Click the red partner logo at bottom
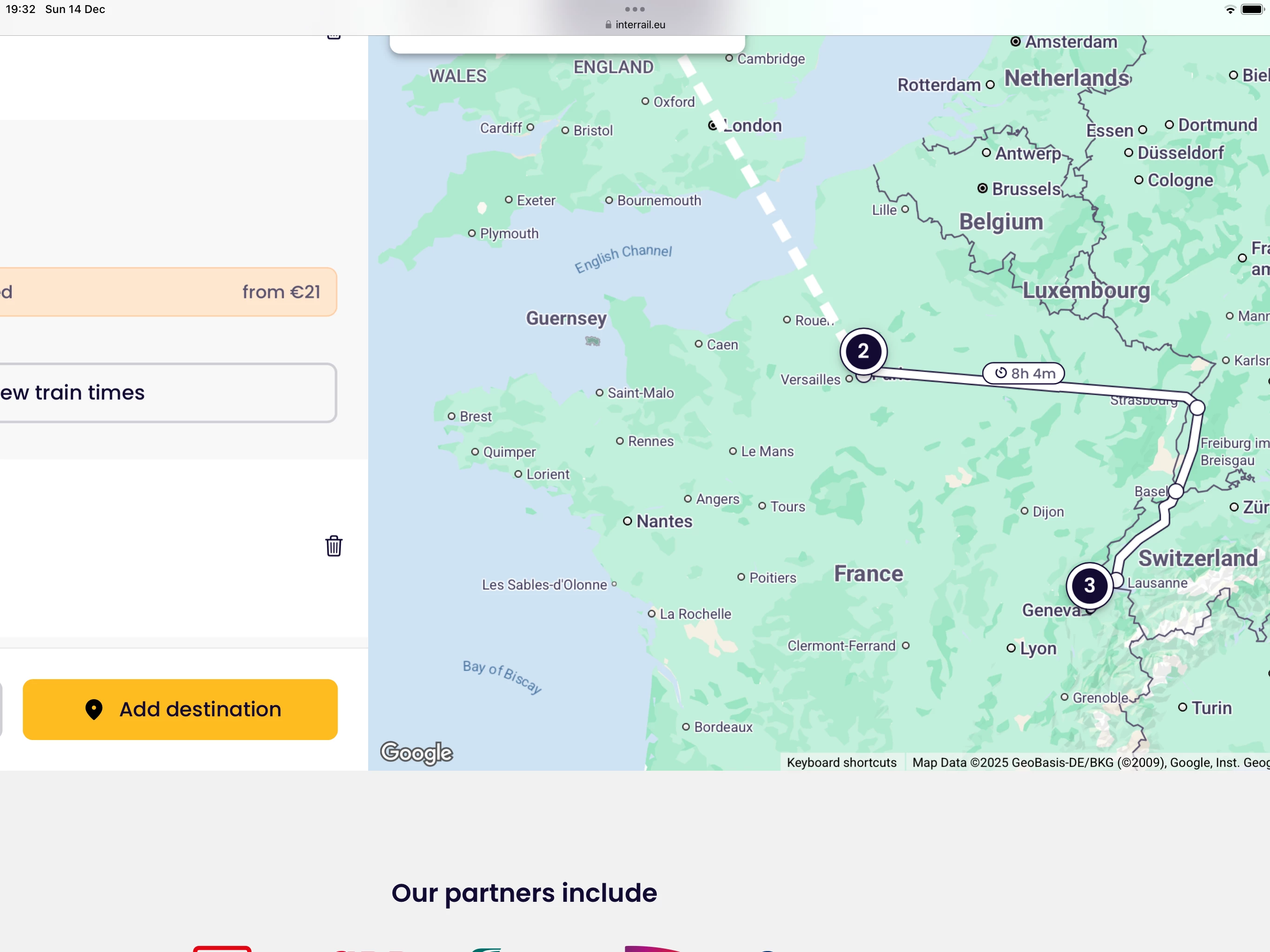Screen dimensions: 1270x952 point(222,947)
